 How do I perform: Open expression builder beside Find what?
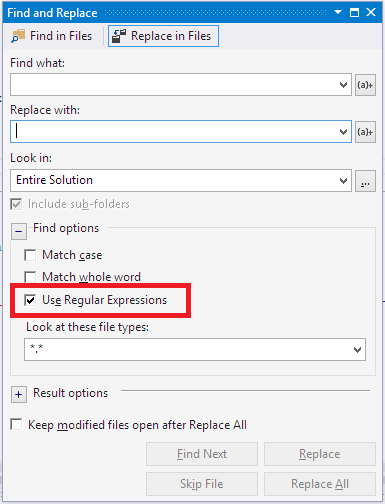tap(365, 85)
